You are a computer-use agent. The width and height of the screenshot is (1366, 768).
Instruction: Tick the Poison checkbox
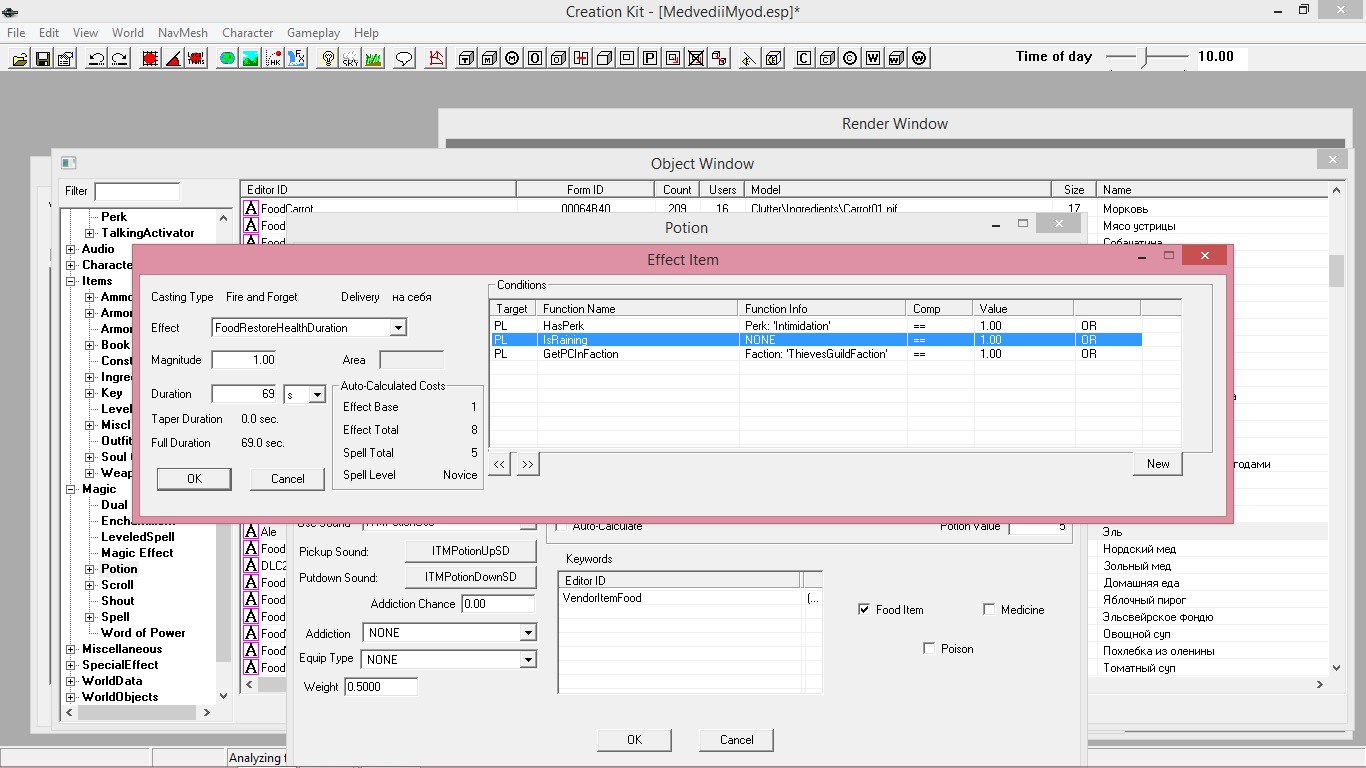point(929,648)
